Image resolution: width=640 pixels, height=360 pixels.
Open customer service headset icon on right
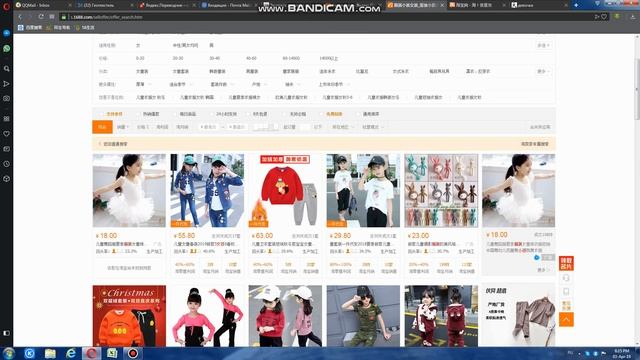(x=566, y=278)
